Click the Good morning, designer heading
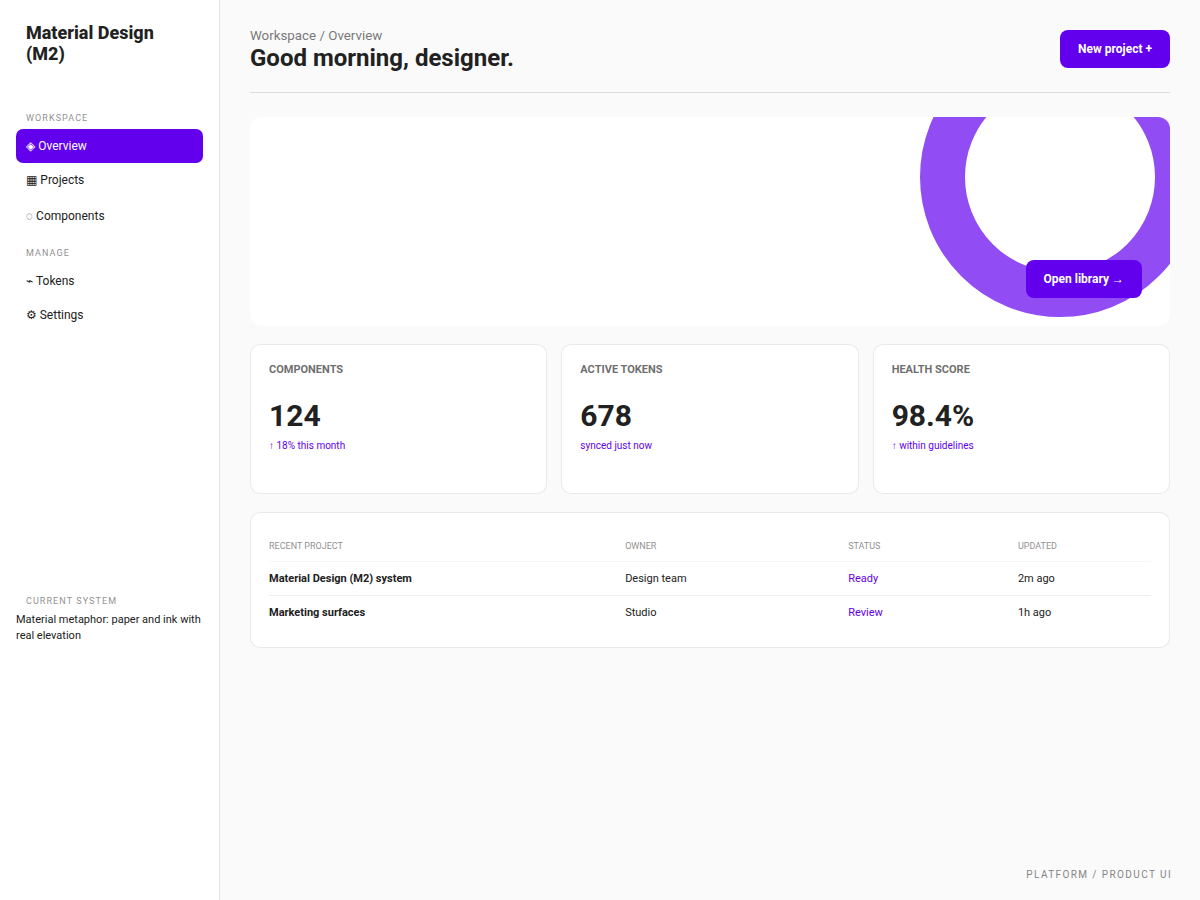This screenshot has width=1200, height=900. [381, 58]
